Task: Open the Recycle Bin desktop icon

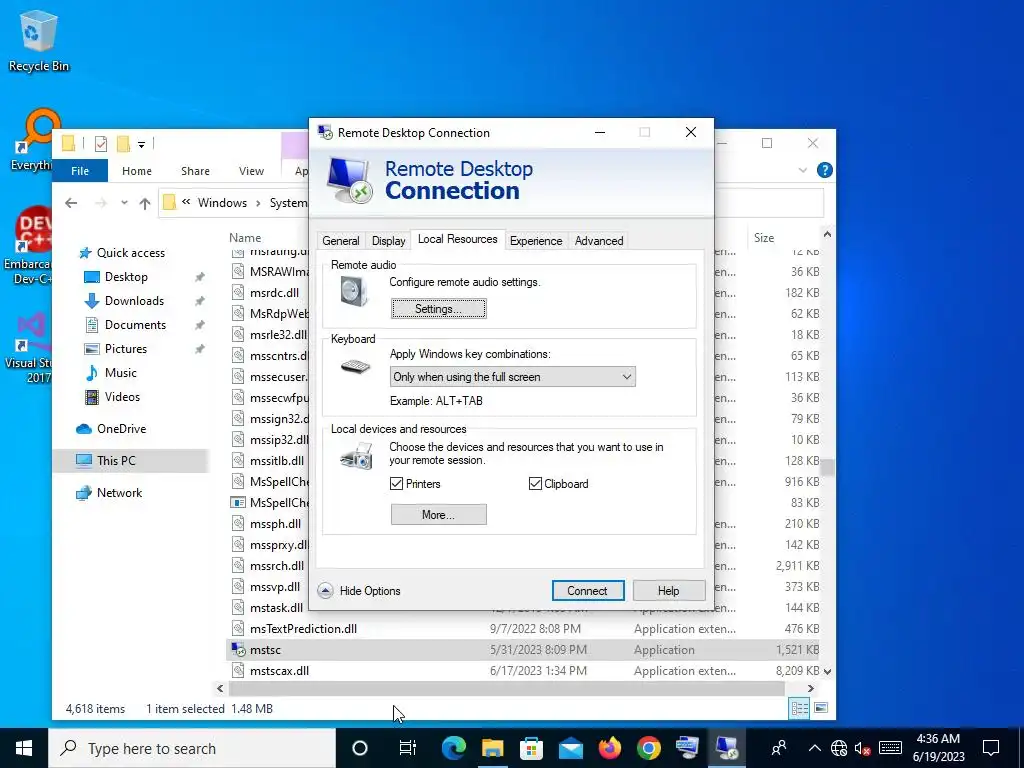Action: pos(38,40)
